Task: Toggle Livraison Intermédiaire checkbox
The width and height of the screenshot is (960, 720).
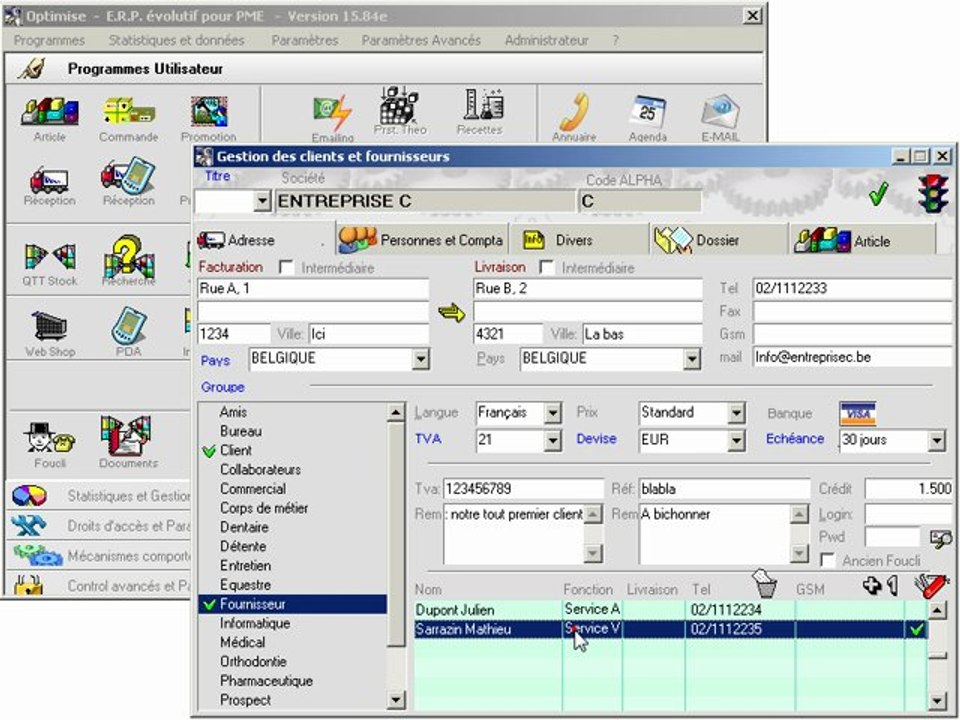Action: 547,268
